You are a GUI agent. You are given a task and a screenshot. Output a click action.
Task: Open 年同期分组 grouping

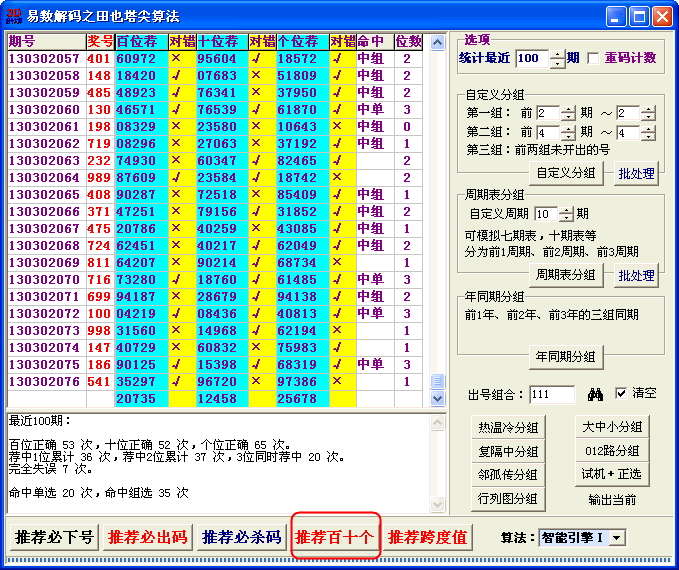[566, 356]
